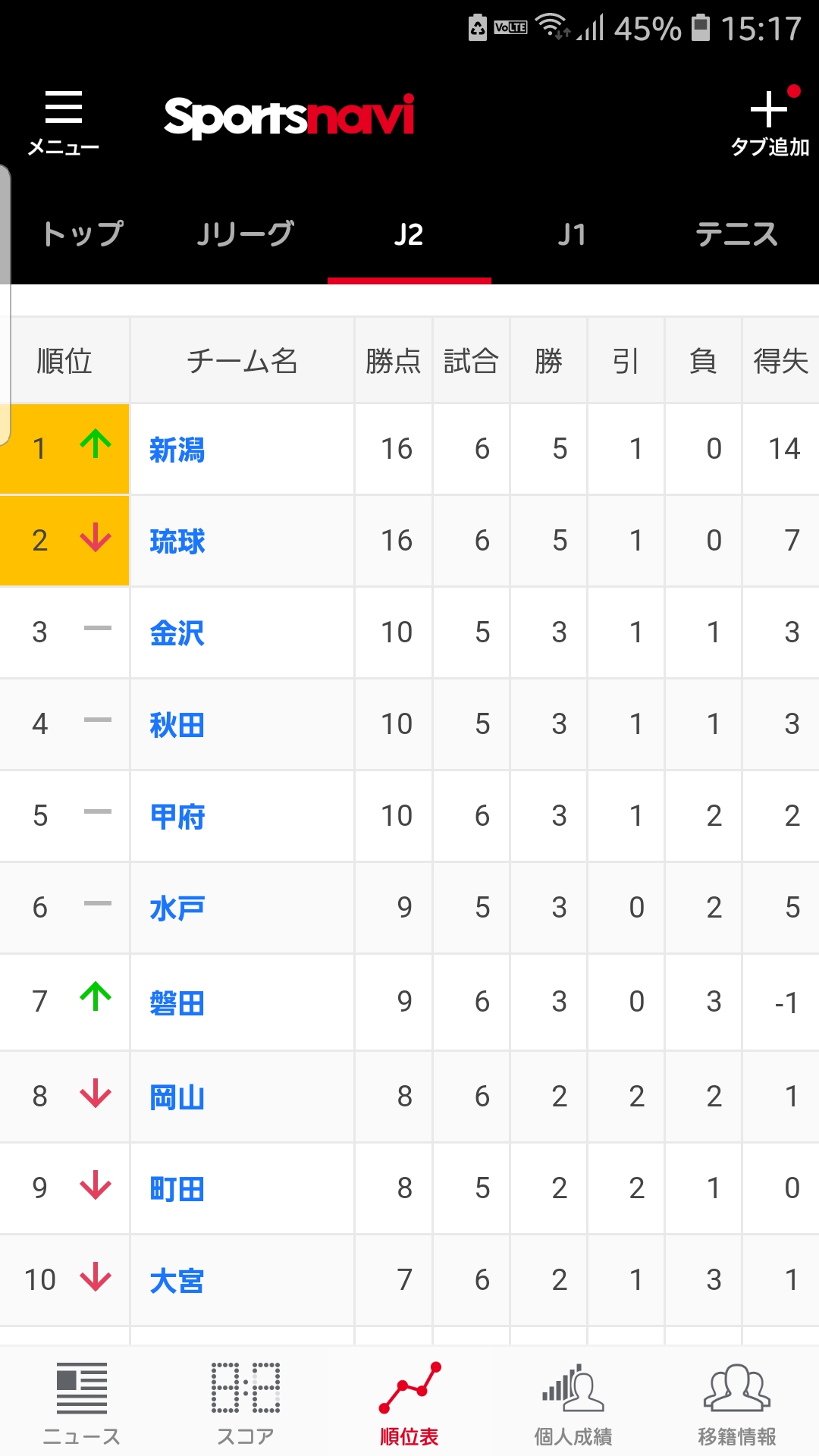Tap the plus icon to add tab

(x=769, y=110)
